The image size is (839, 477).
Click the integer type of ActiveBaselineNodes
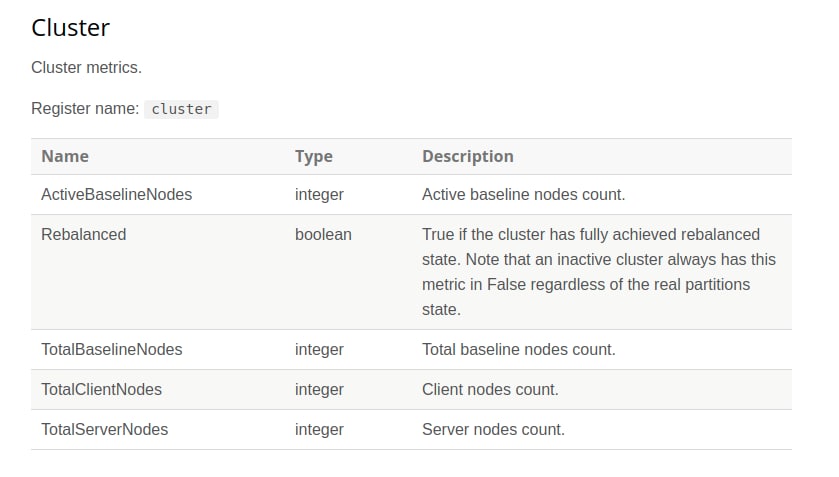(x=319, y=194)
